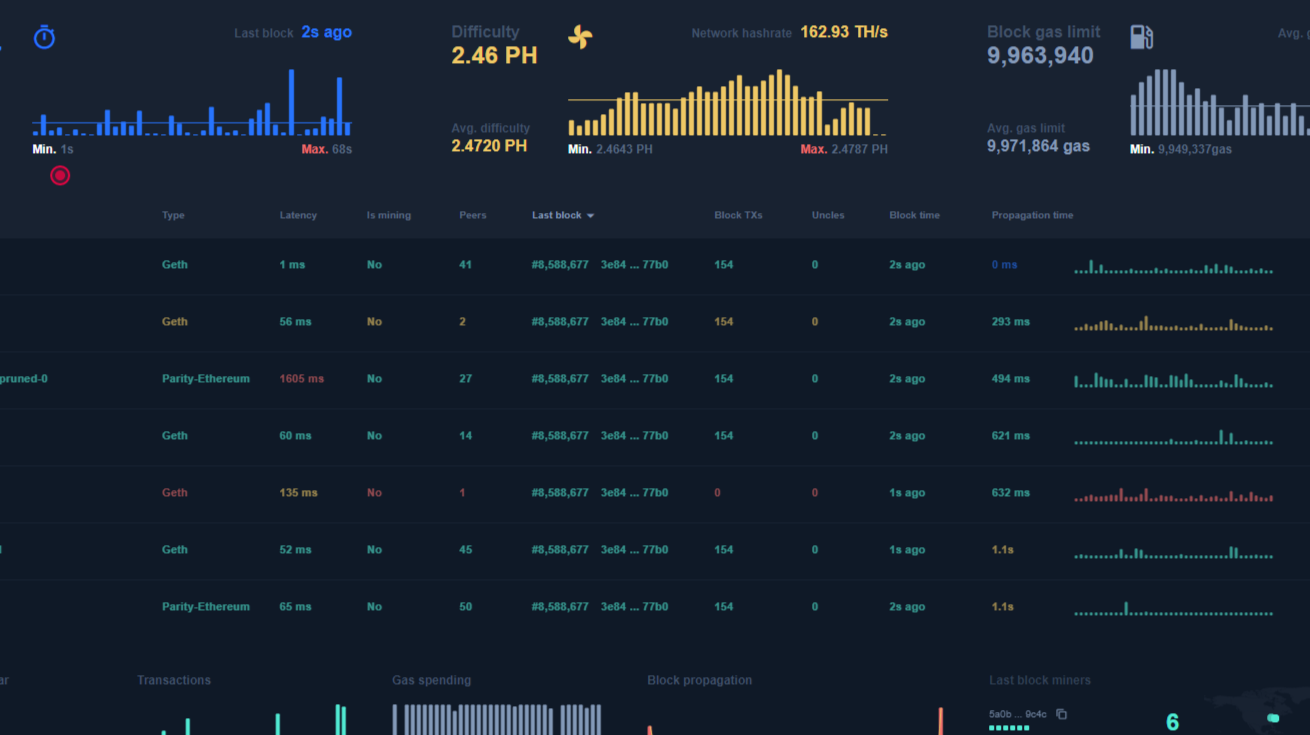Sort table by Type column

173,215
